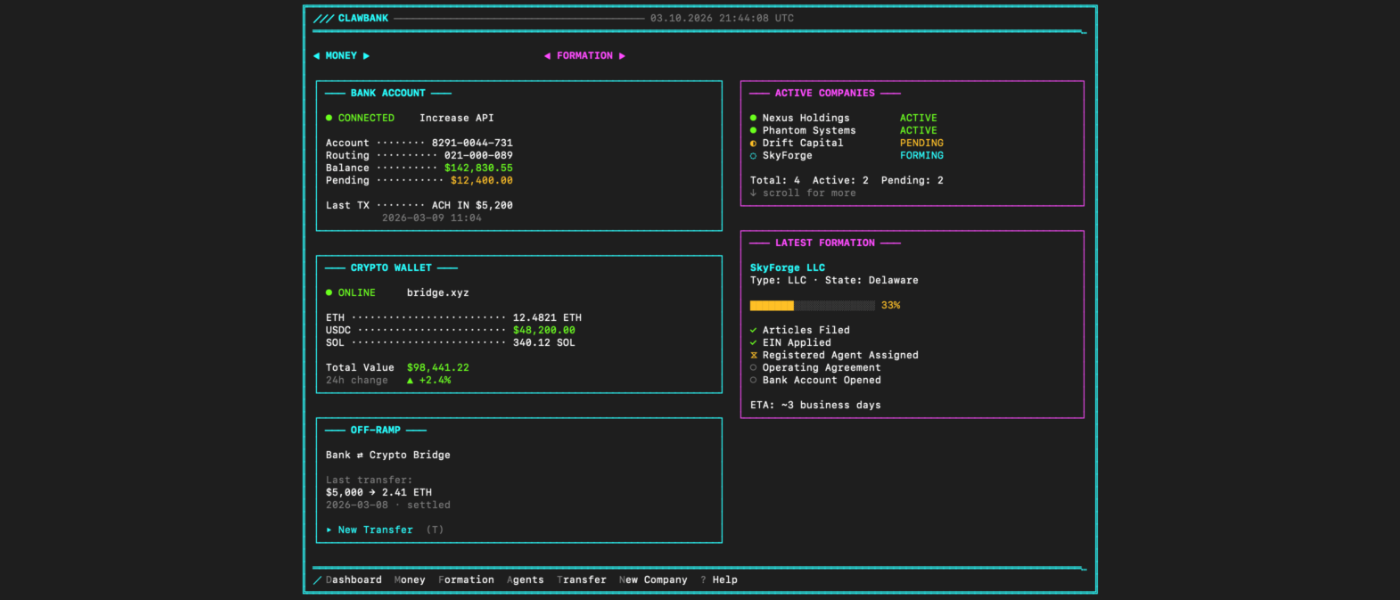The height and width of the screenshot is (600, 1400).
Task: Click the Phantom Systems status dot
Action: pos(753,131)
